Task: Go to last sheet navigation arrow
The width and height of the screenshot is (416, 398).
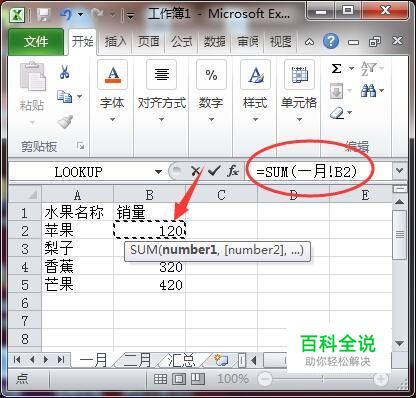Action: (61, 360)
